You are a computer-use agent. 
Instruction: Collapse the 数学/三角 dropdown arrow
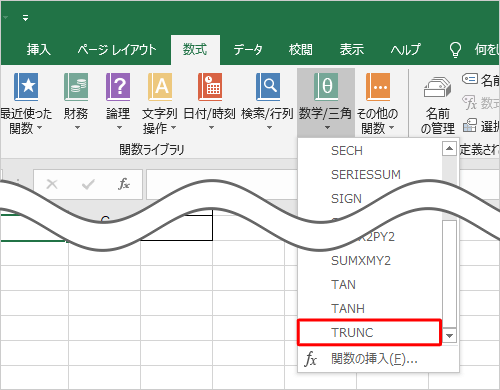tap(327, 128)
